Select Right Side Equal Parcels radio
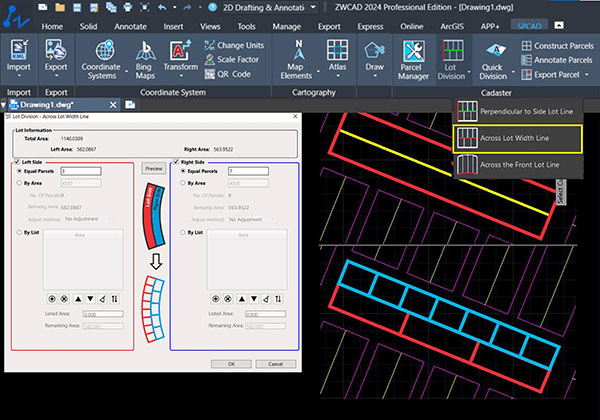 pyautogui.click(x=183, y=171)
